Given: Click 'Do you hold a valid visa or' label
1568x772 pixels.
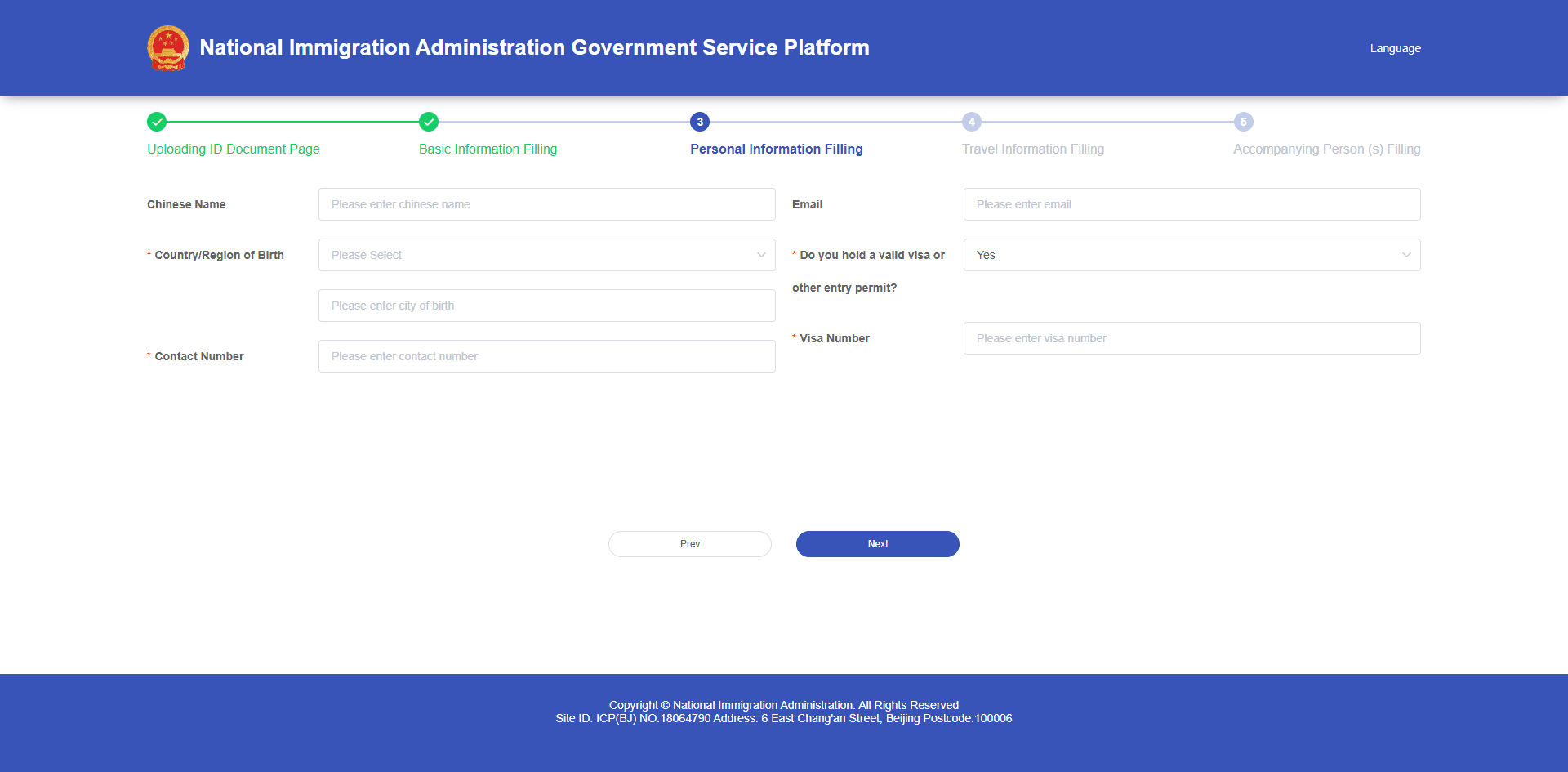Looking at the screenshot, I should [872, 255].
